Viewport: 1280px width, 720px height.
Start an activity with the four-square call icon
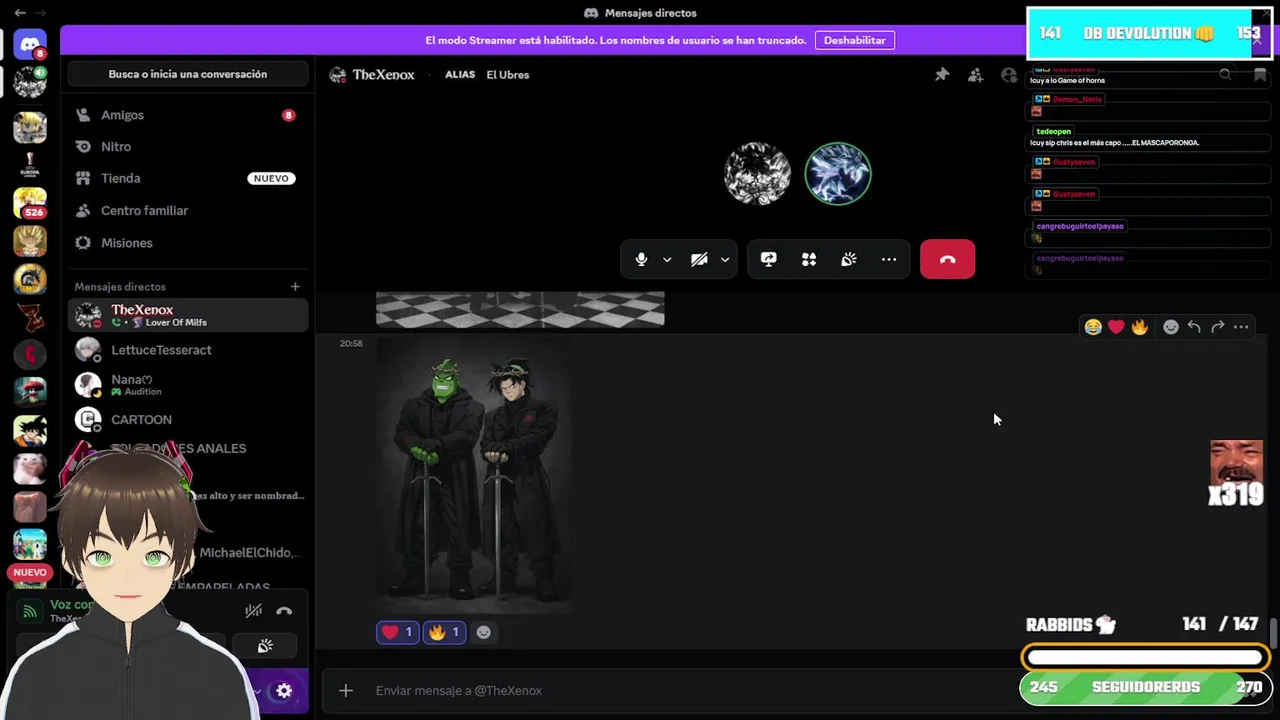tap(809, 259)
